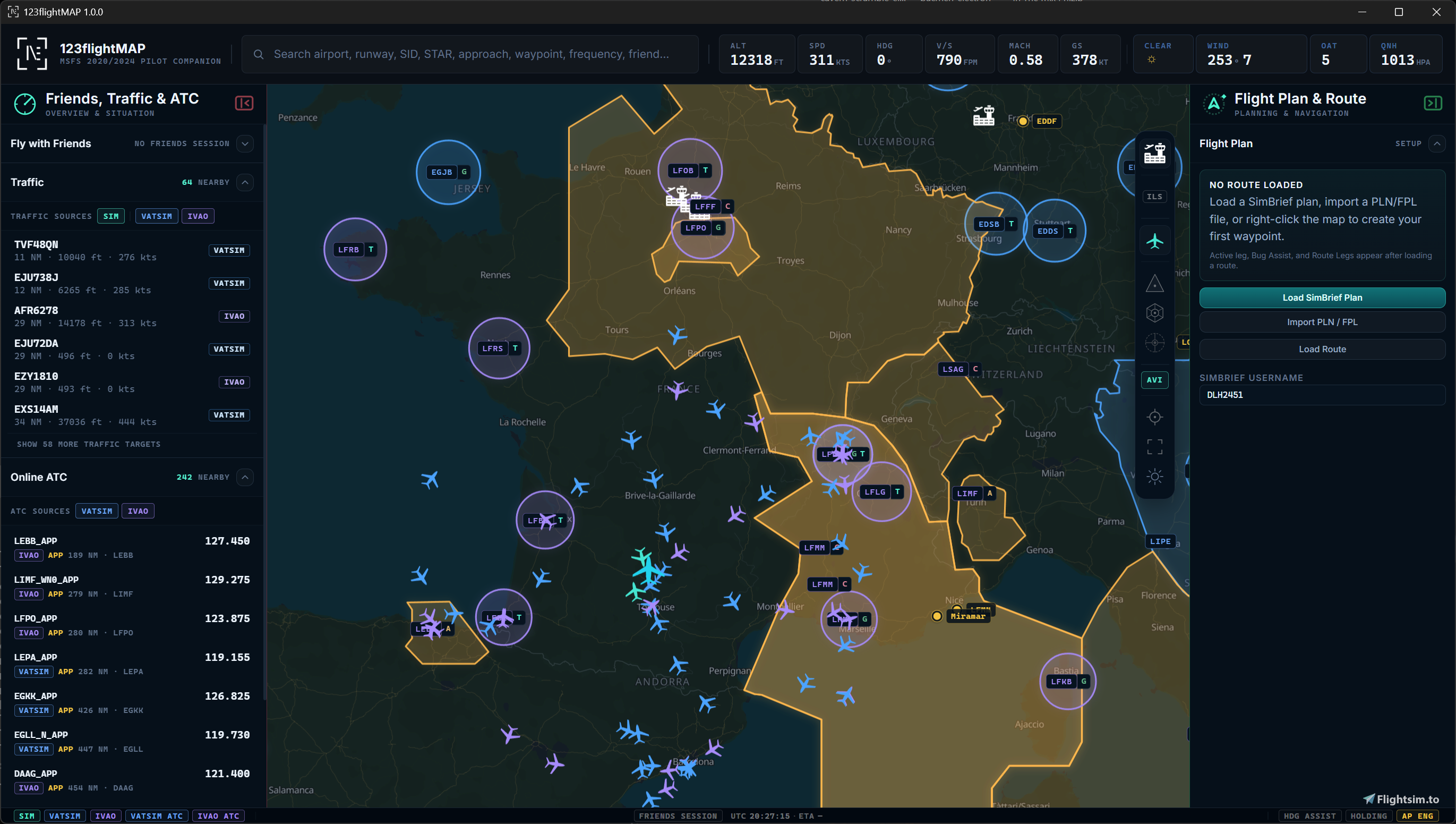Click sun brightness icon in map toolbar
The width and height of the screenshot is (1456, 824).
pyautogui.click(x=1154, y=477)
